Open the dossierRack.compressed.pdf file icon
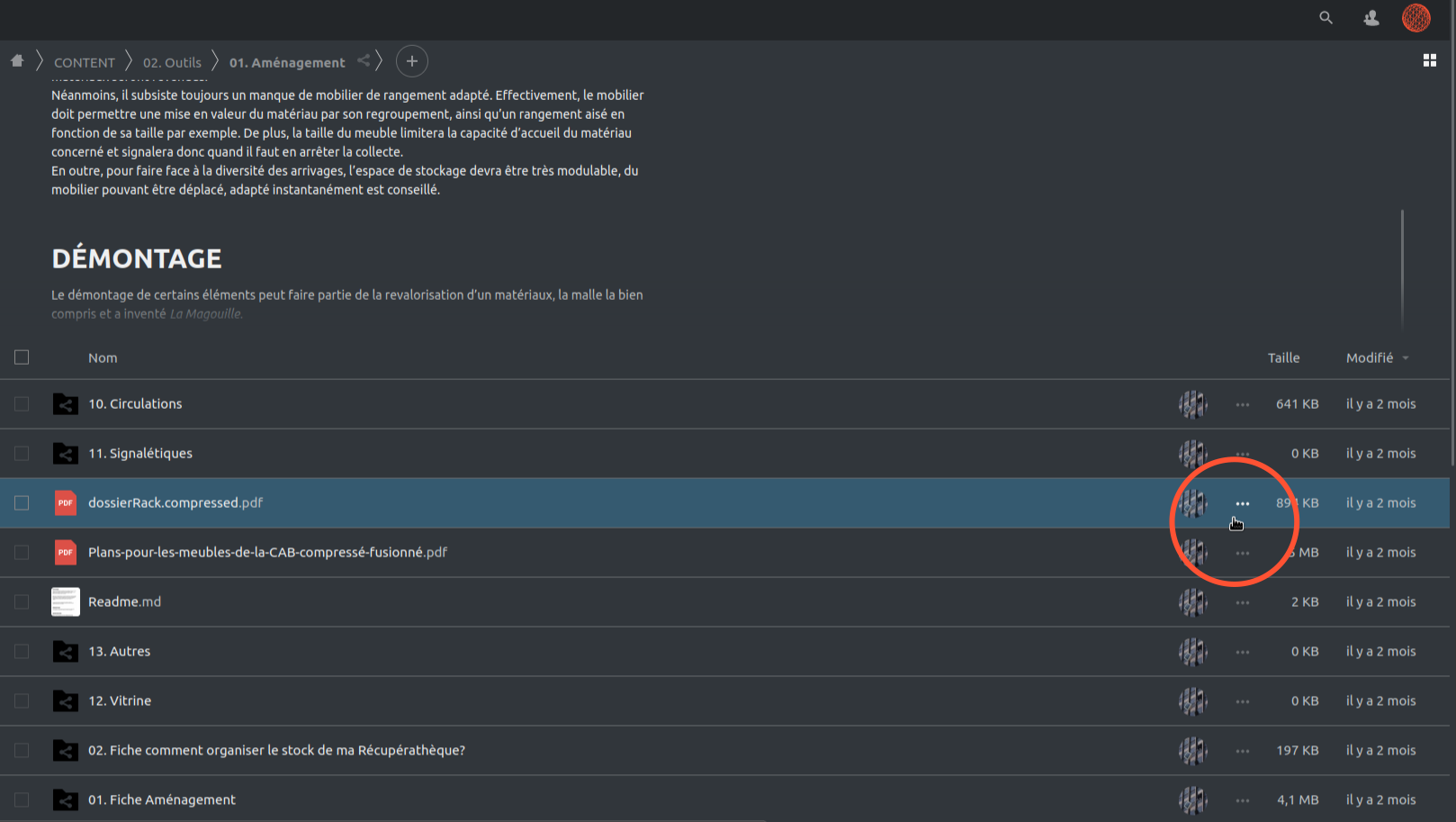The height and width of the screenshot is (822, 1456). (65, 503)
